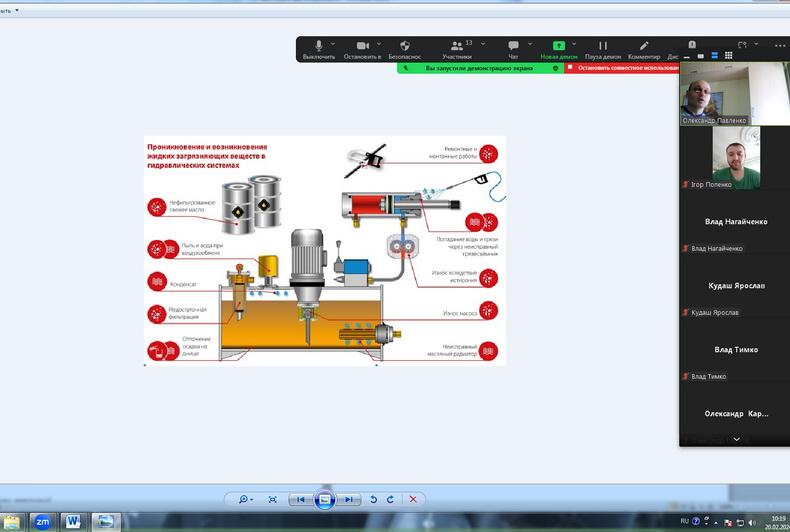This screenshot has height=532, width=790.
Task: Open the Participants (Участники) panel
Action: (x=456, y=47)
